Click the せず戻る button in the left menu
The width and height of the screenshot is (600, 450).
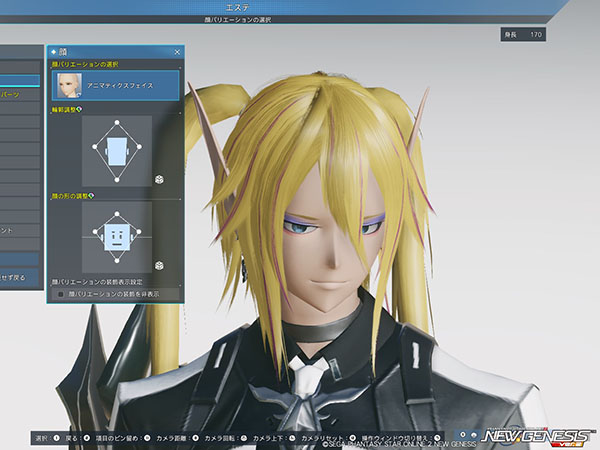(x=19, y=277)
